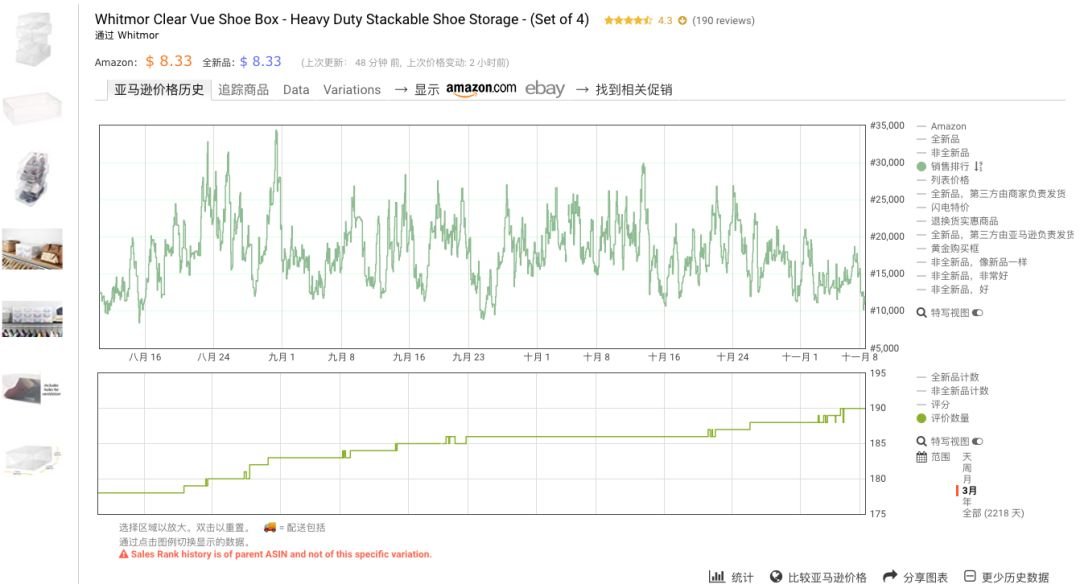Switch to the 追踪商品 tab
The width and height of the screenshot is (1080, 584).
point(243,90)
